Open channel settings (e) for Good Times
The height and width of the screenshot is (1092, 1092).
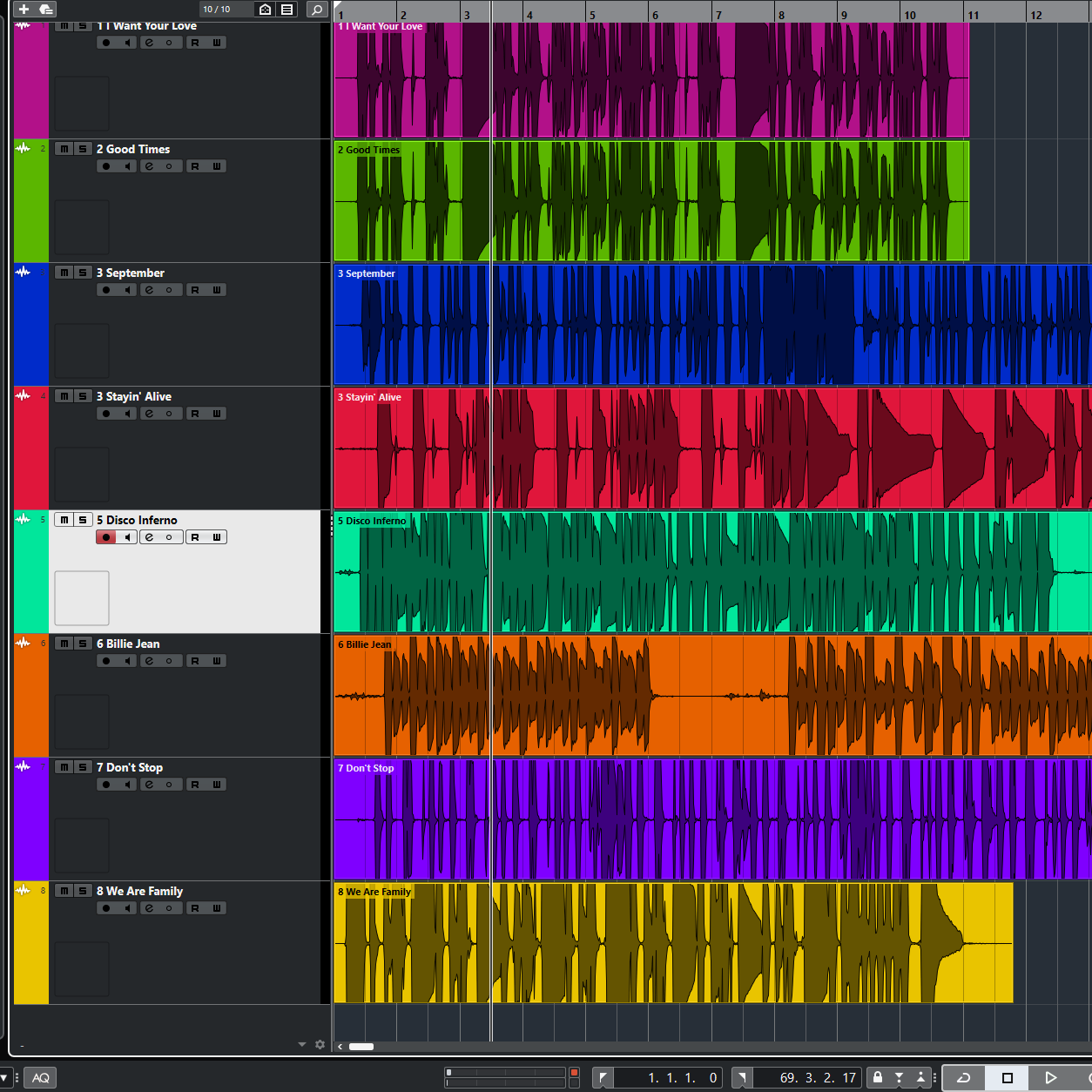pos(149,166)
